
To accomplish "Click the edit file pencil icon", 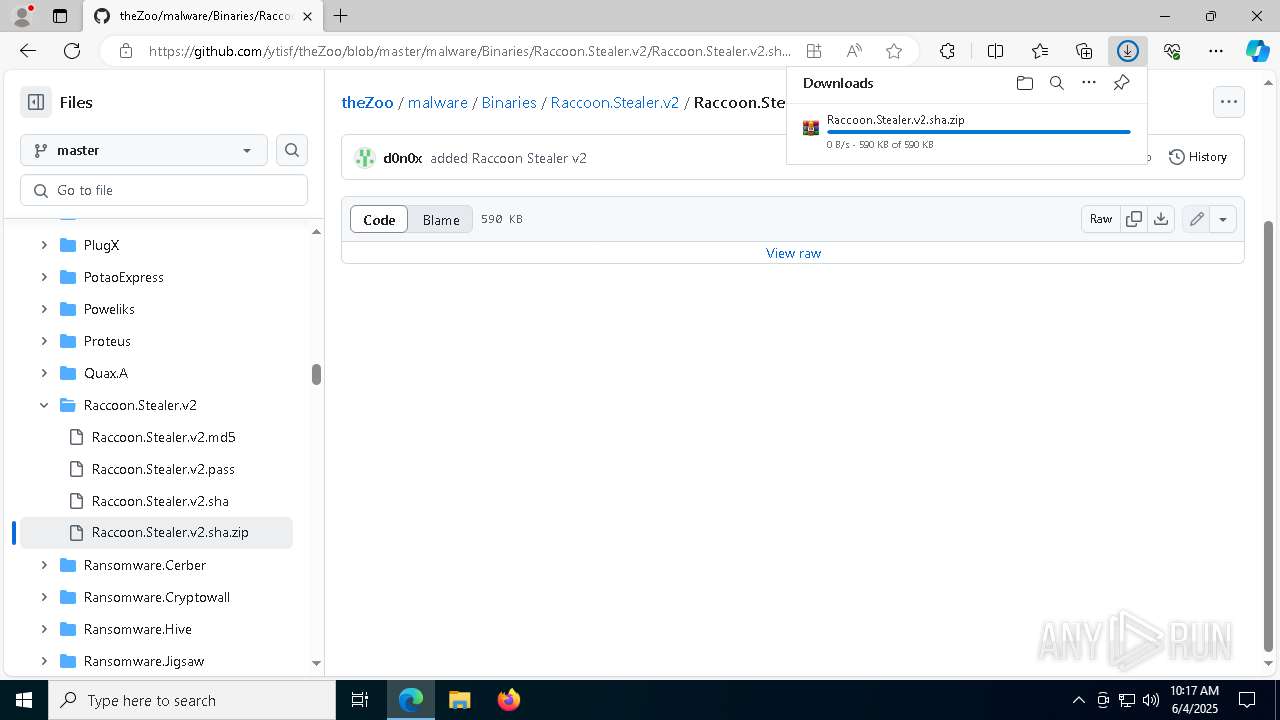I will click(x=1196, y=219).
